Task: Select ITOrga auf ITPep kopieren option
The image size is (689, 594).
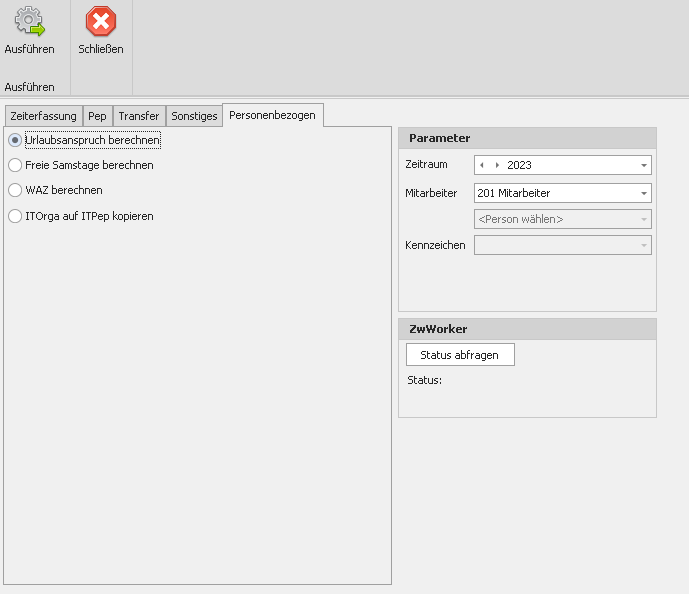Action: (15, 216)
